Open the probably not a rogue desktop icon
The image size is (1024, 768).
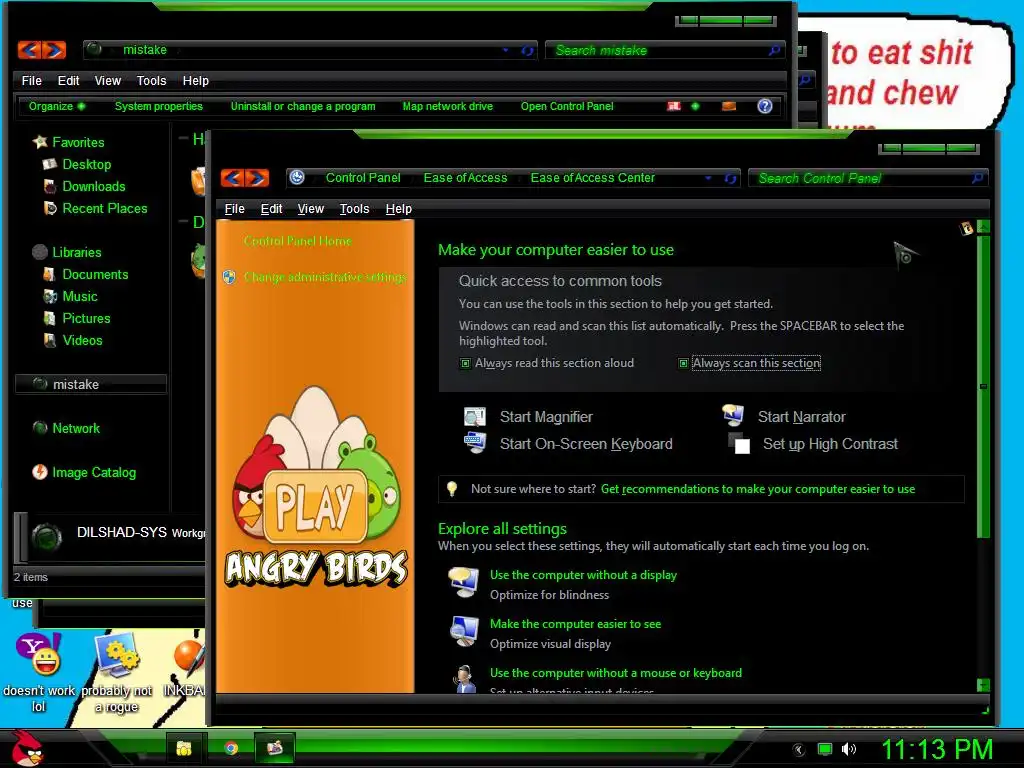pyautogui.click(x=117, y=654)
